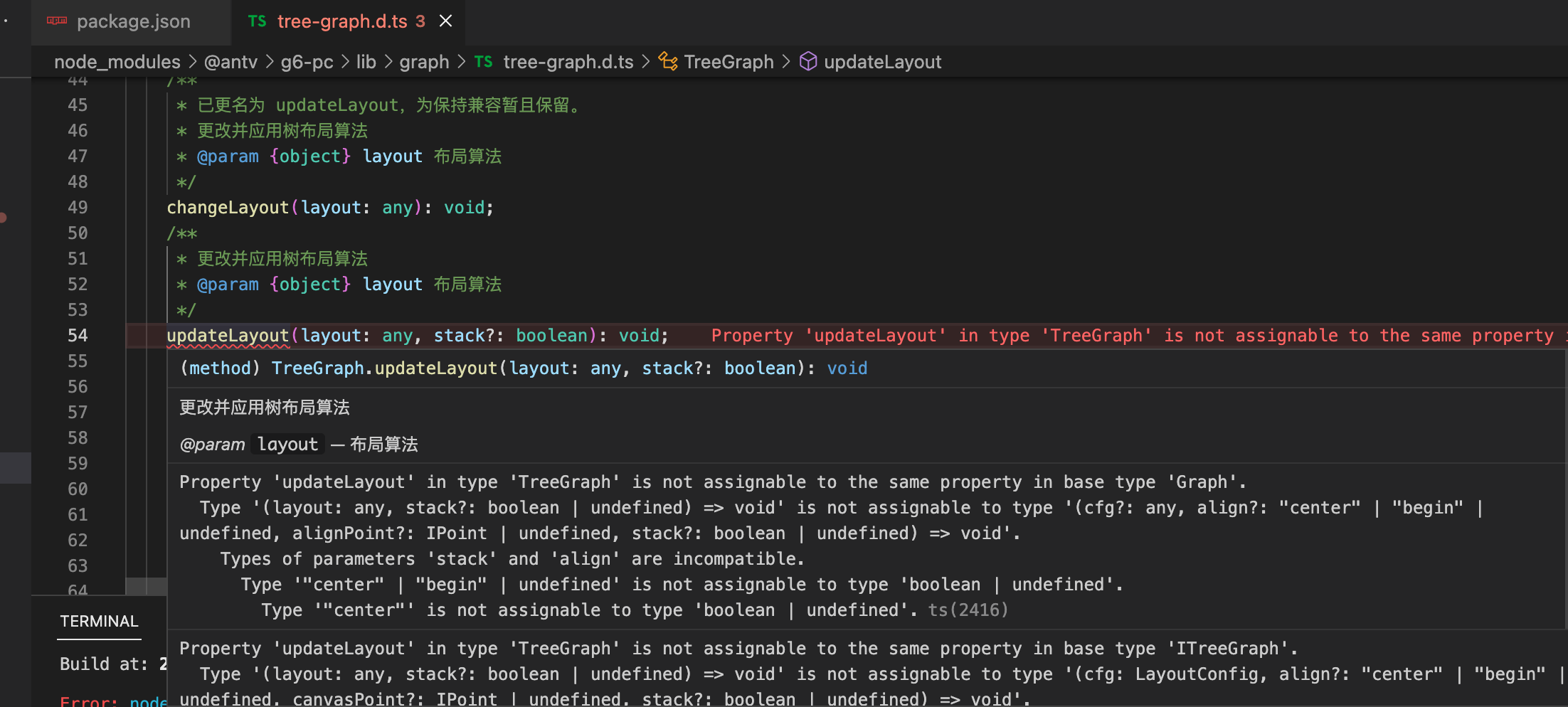Screen dimensions: 1568x707
Task: Open the updateLayout breadcrumb symbol
Action: click(x=882, y=62)
